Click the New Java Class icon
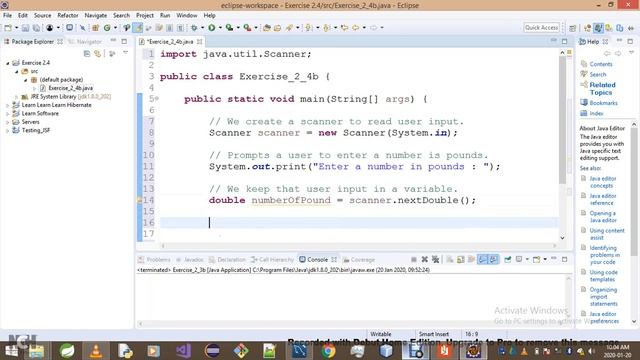Screen dimensions: 640x360 coord(107,28)
